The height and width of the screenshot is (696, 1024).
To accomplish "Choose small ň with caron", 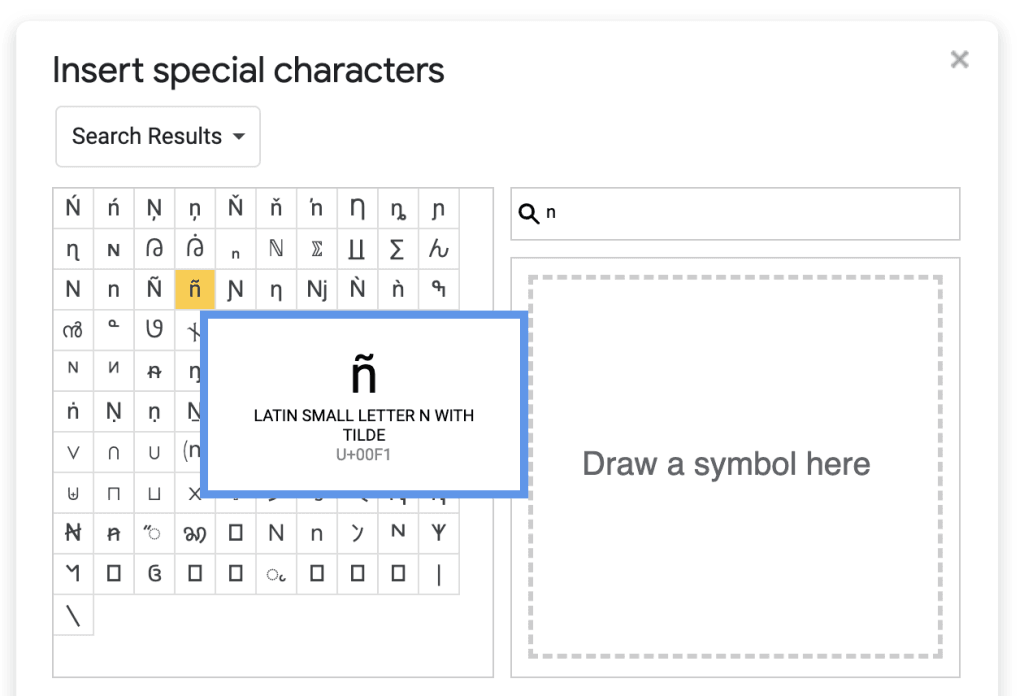I will tap(276, 209).
